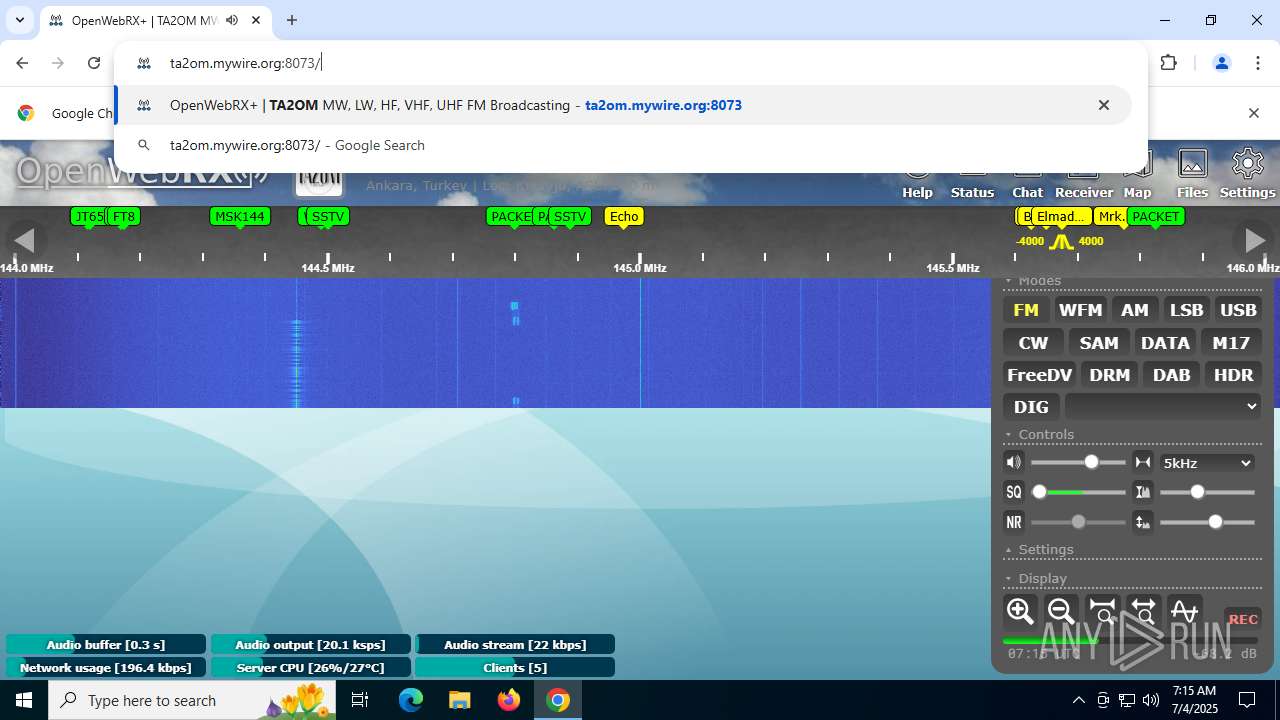Viewport: 1280px width, 720px height.
Task: Click the DIG mode button
Action: (1031, 407)
